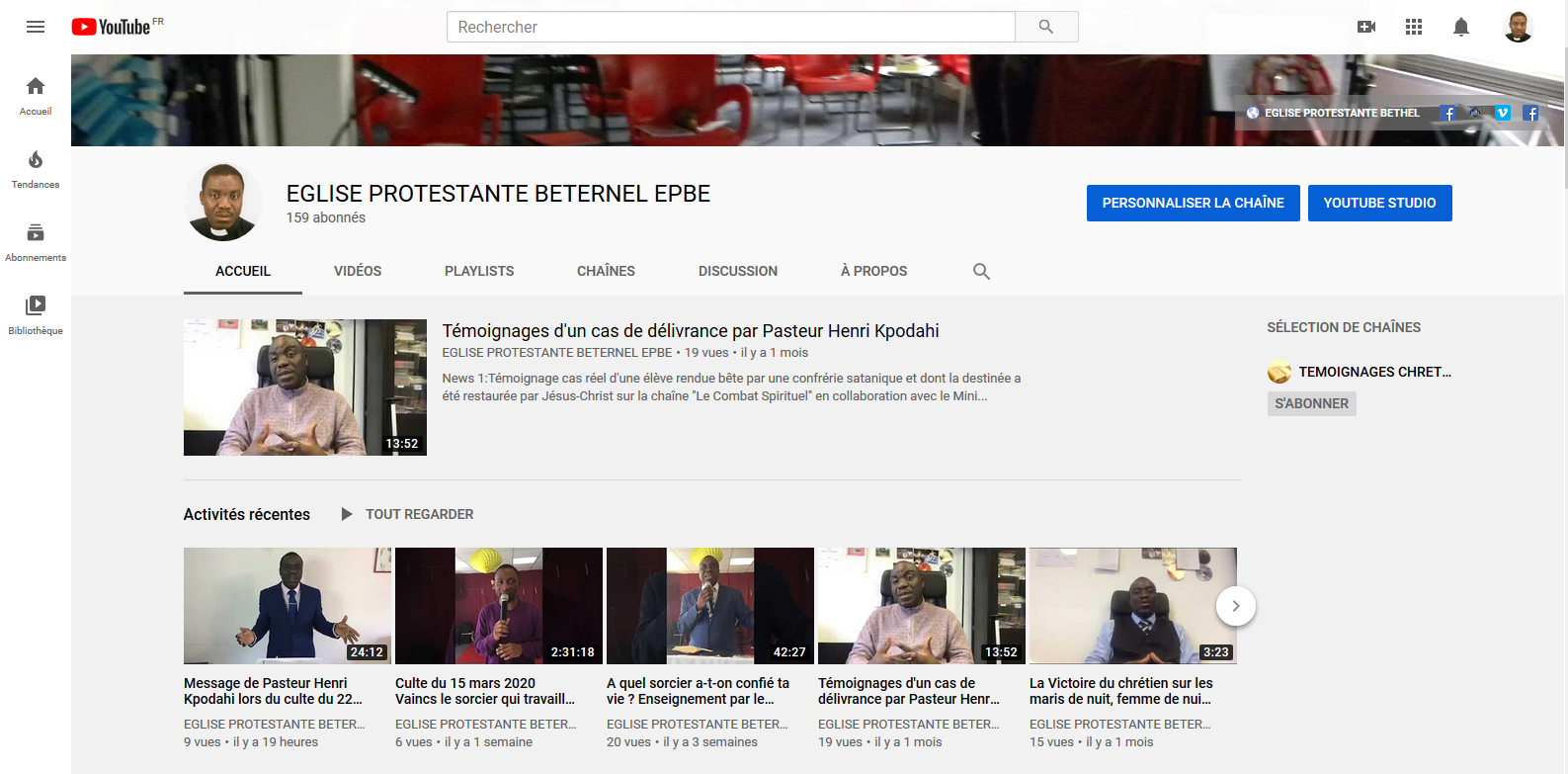The image size is (1568, 774).
Task: Switch to the VIDÉOS tab
Action: [358, 271]
